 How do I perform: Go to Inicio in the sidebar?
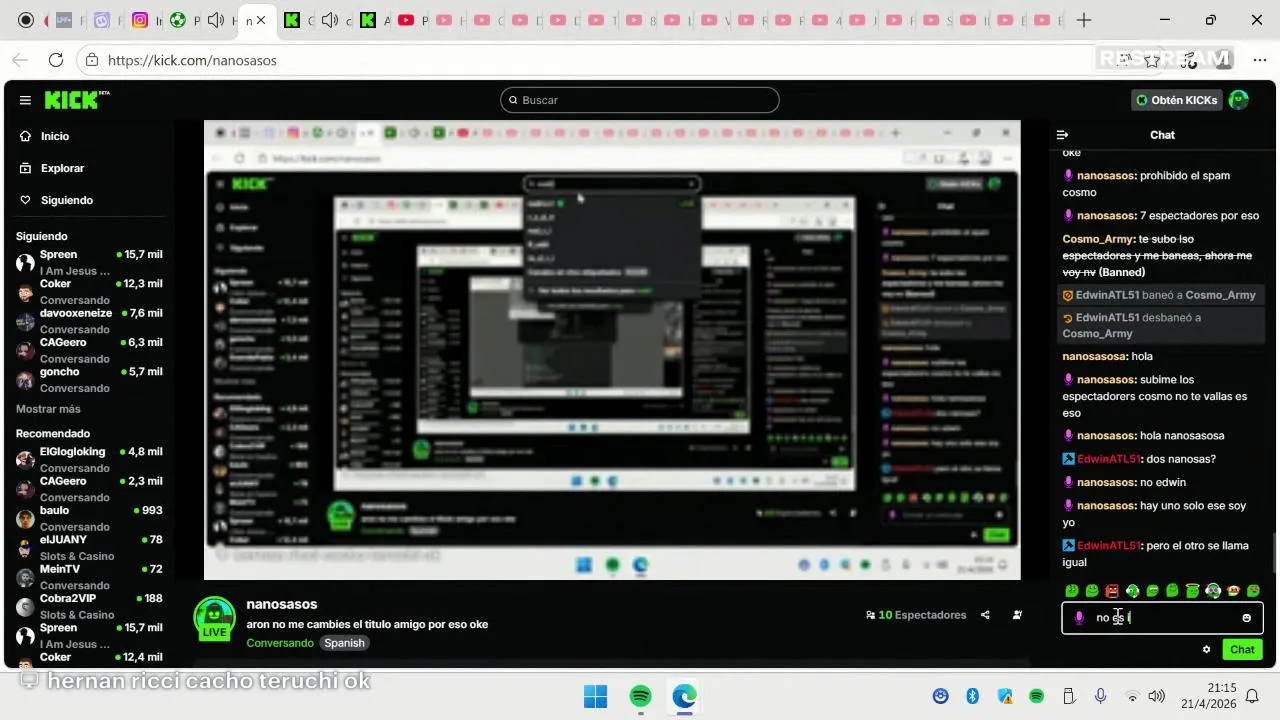(55, 136)
